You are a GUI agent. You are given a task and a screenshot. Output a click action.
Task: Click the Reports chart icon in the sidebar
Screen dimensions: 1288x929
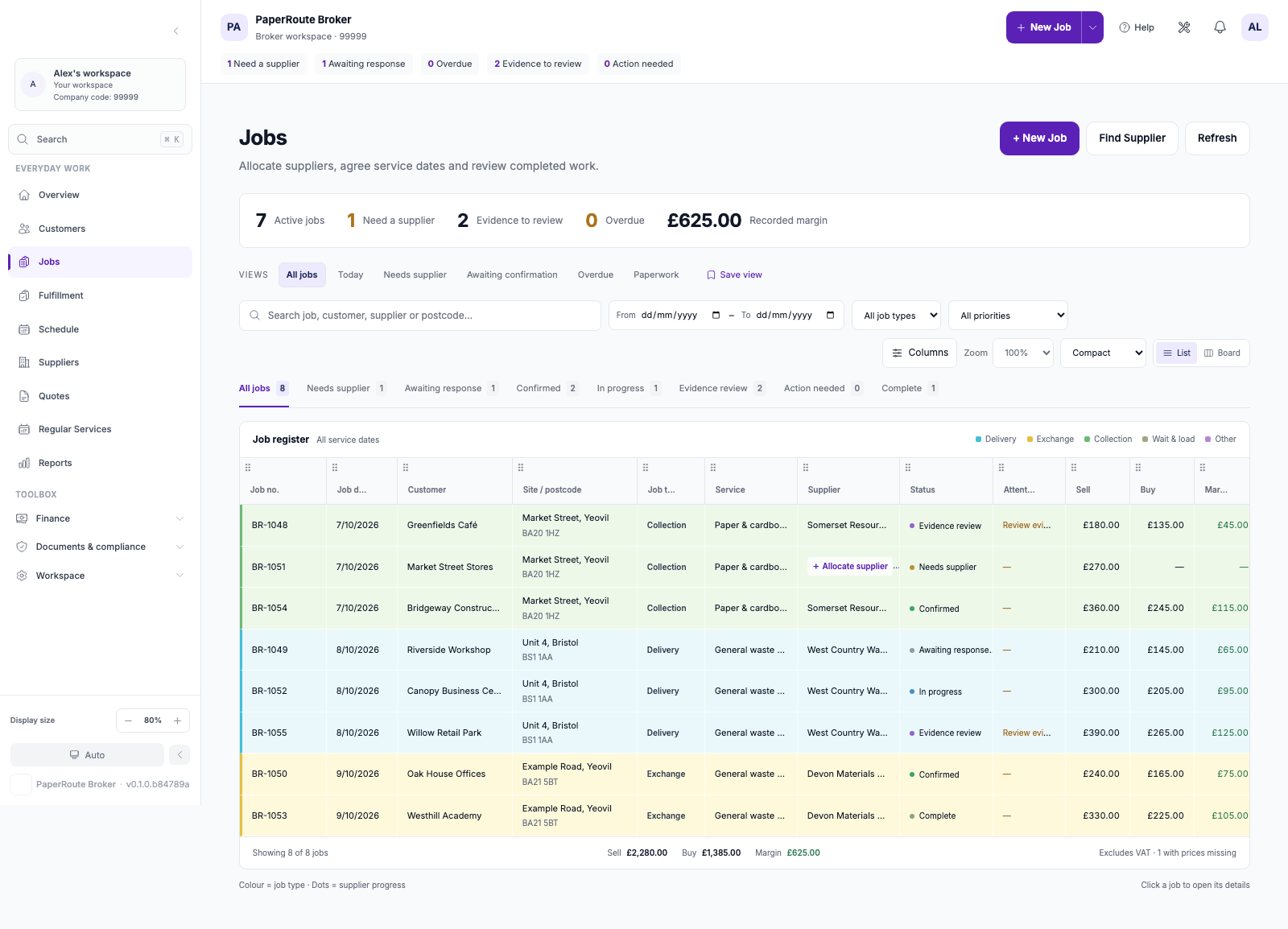pyautogui.click(x=24, y=463)
